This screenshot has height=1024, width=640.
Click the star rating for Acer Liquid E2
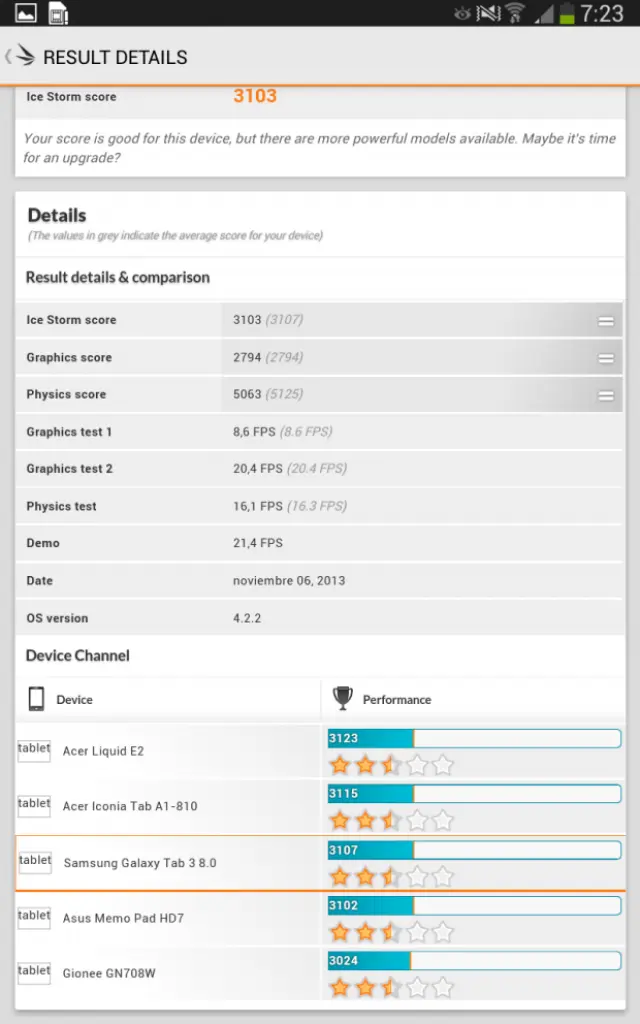pyautogui.click(x=391, y=765)
